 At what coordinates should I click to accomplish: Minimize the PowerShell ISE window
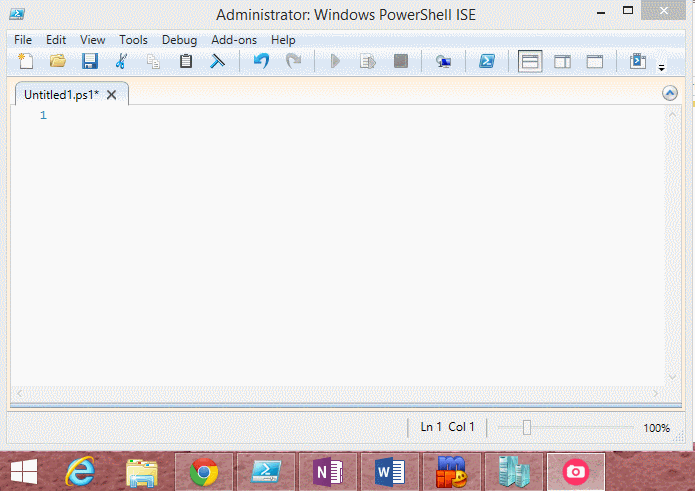(x=601, y=12)
